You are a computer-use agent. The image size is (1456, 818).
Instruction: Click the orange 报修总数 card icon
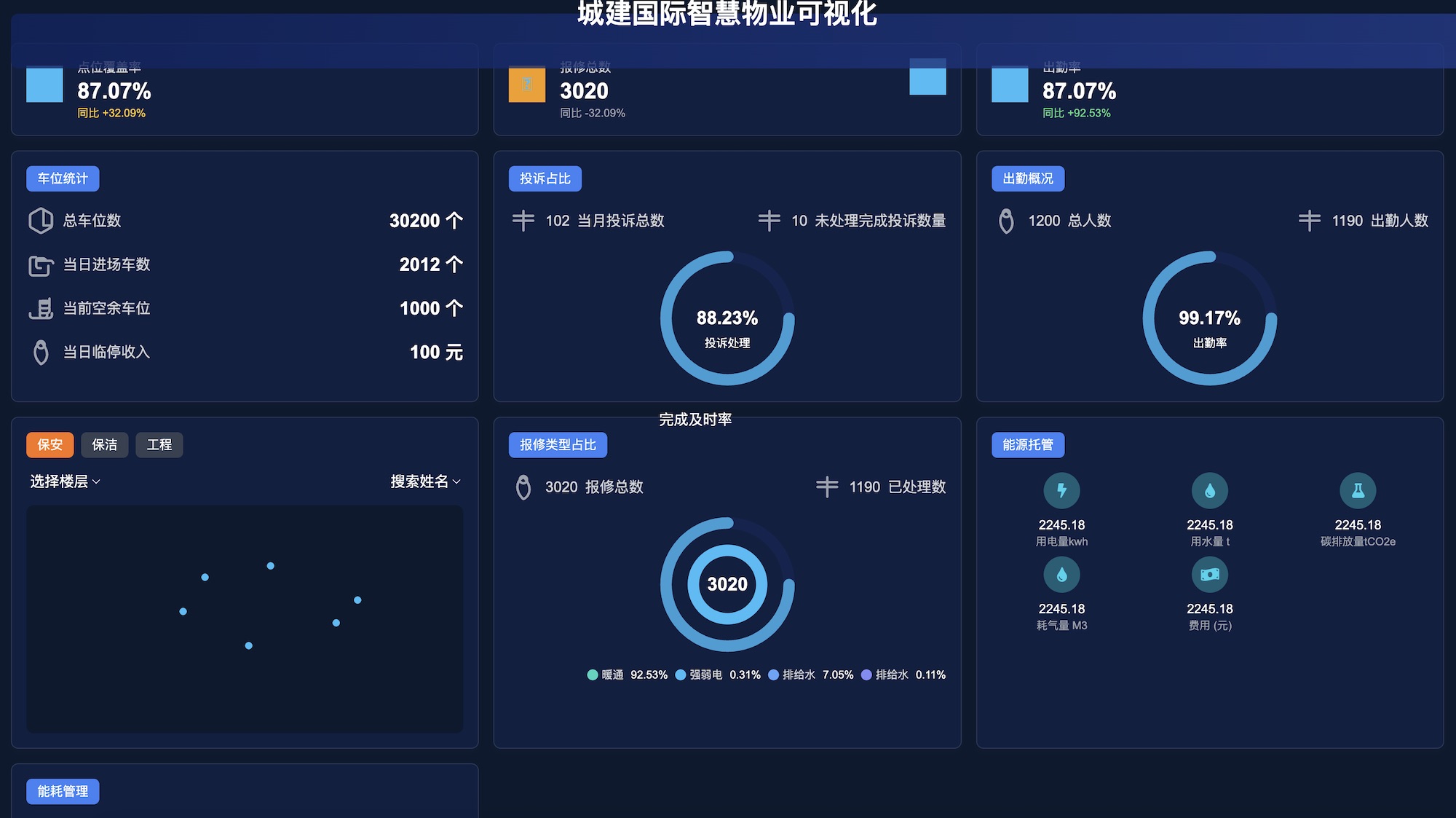[x=527, y=84]
